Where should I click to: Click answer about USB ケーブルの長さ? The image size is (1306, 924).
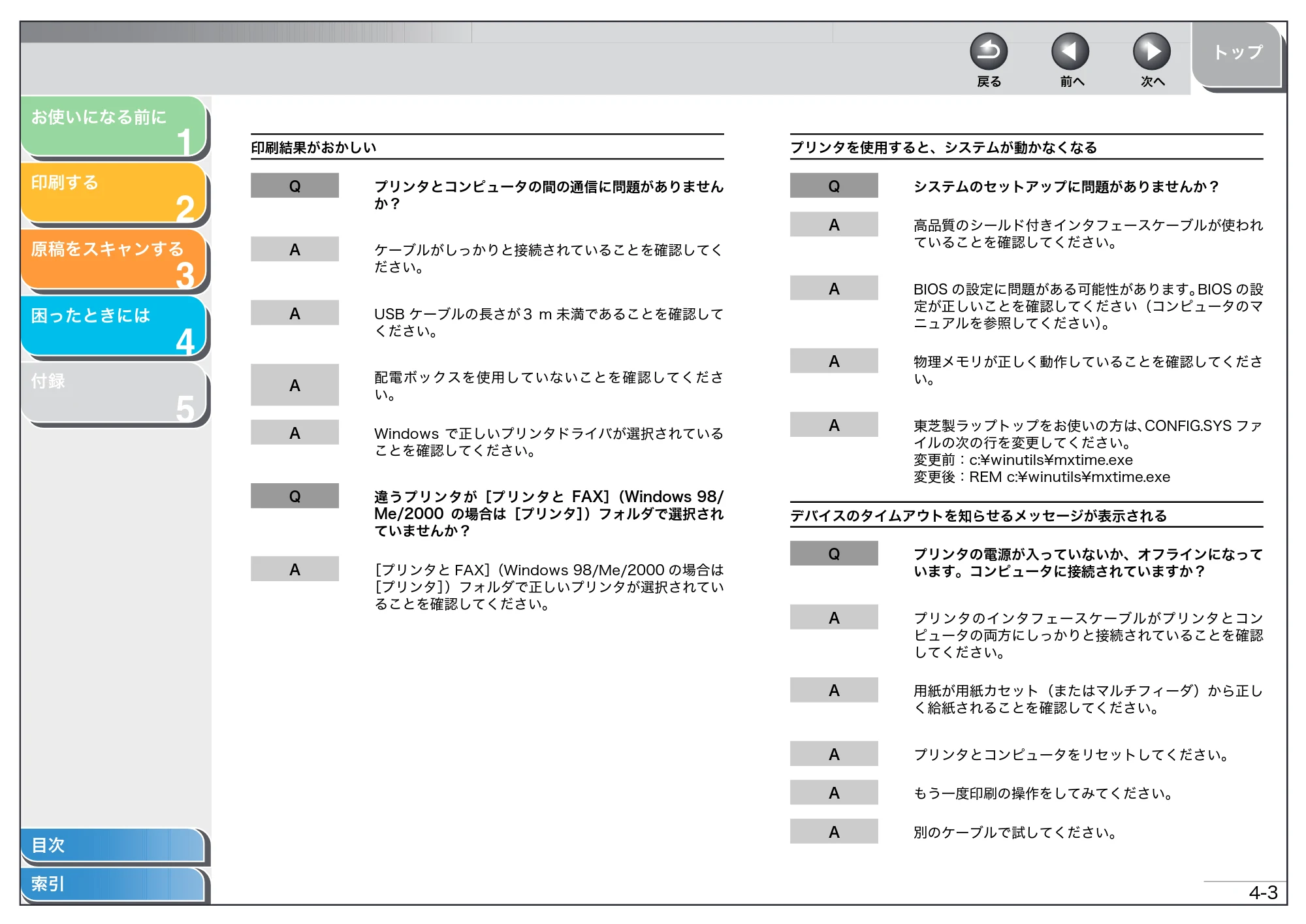pos(549,323)
